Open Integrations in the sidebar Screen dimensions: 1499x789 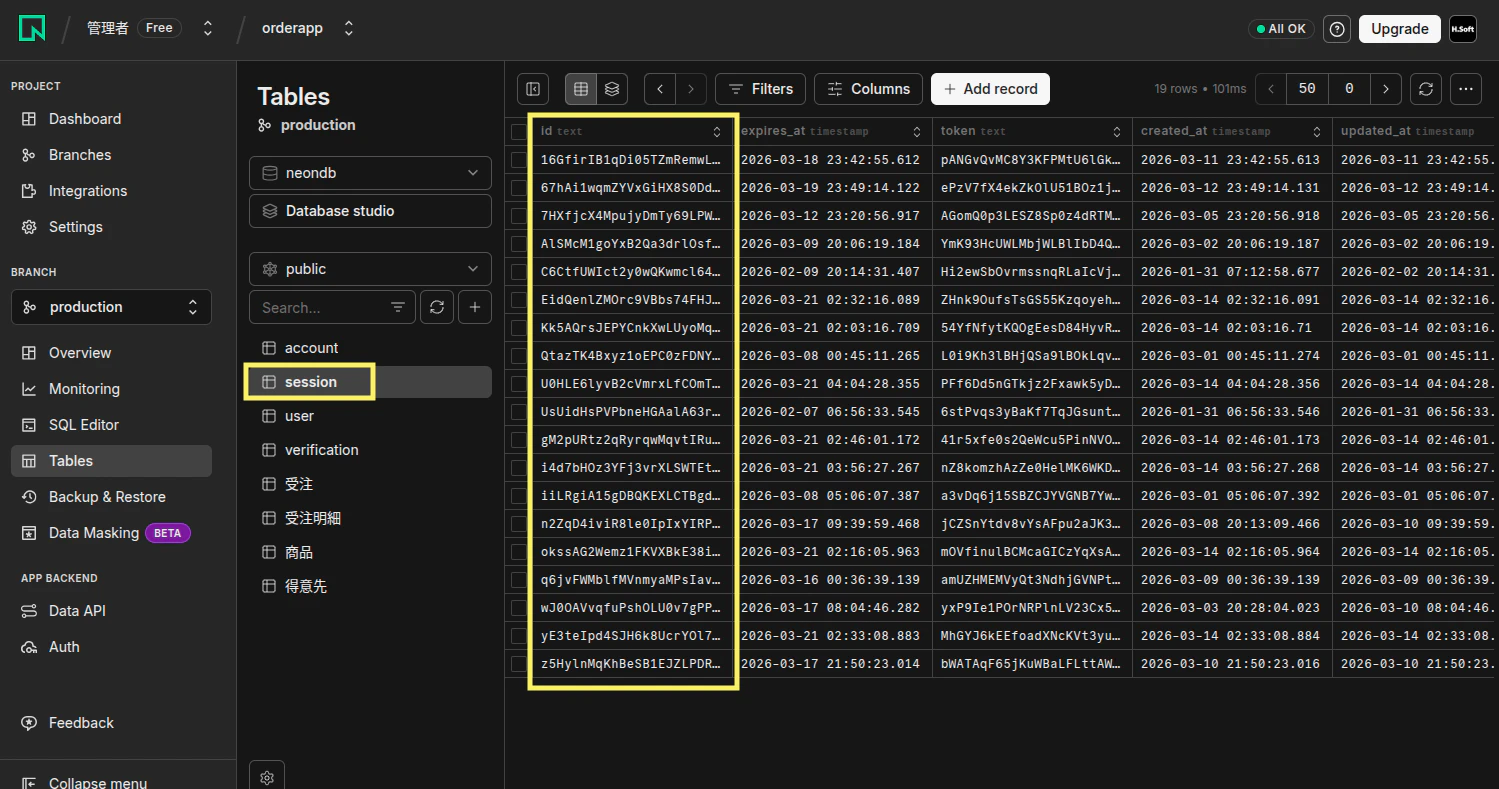(x=111, y=191)
